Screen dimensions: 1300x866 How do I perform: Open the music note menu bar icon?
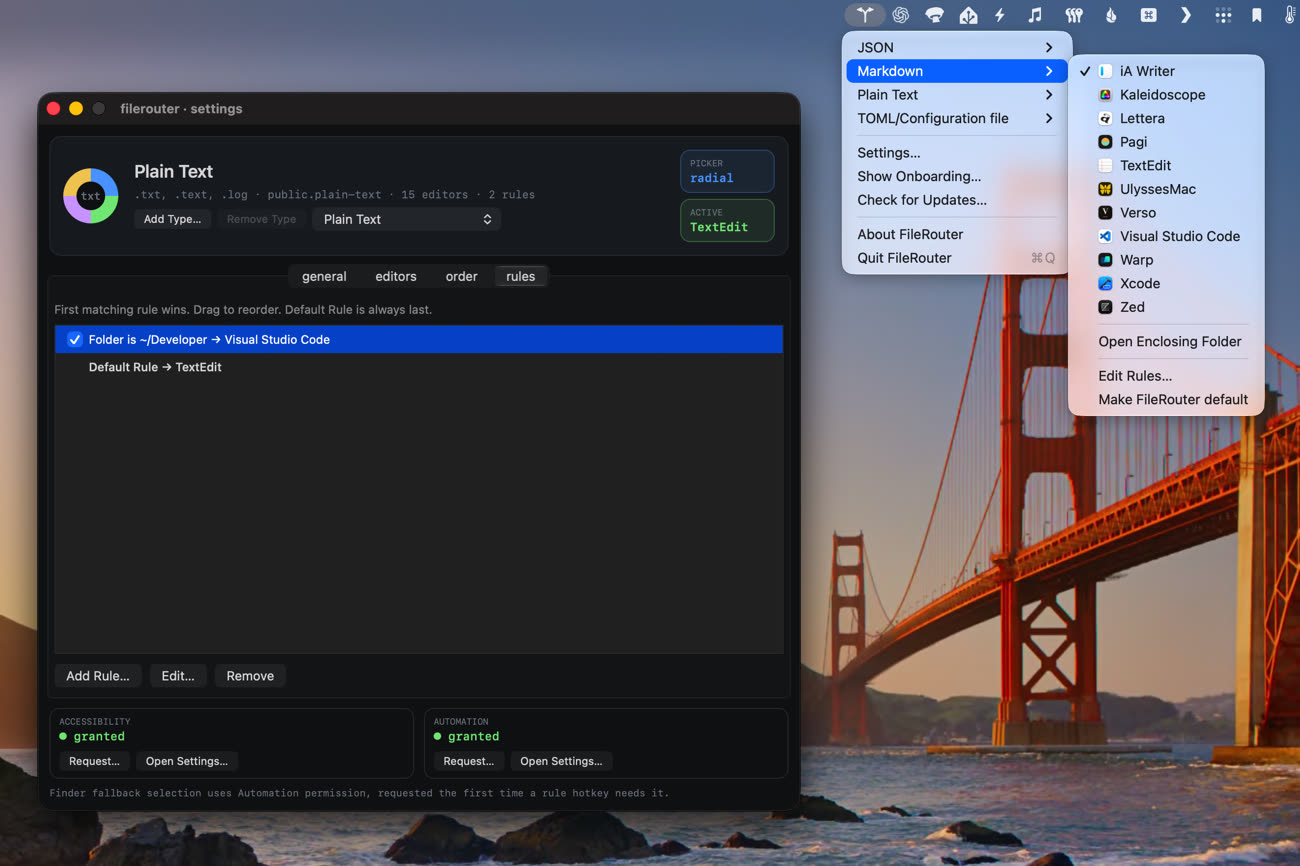pyautogui.click(x=1035, y=15)
